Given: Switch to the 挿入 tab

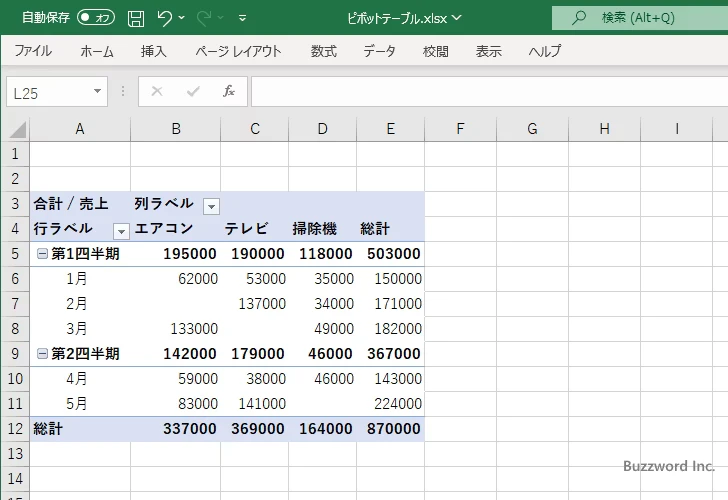Looking at the screenshot, I should (154, 51).
